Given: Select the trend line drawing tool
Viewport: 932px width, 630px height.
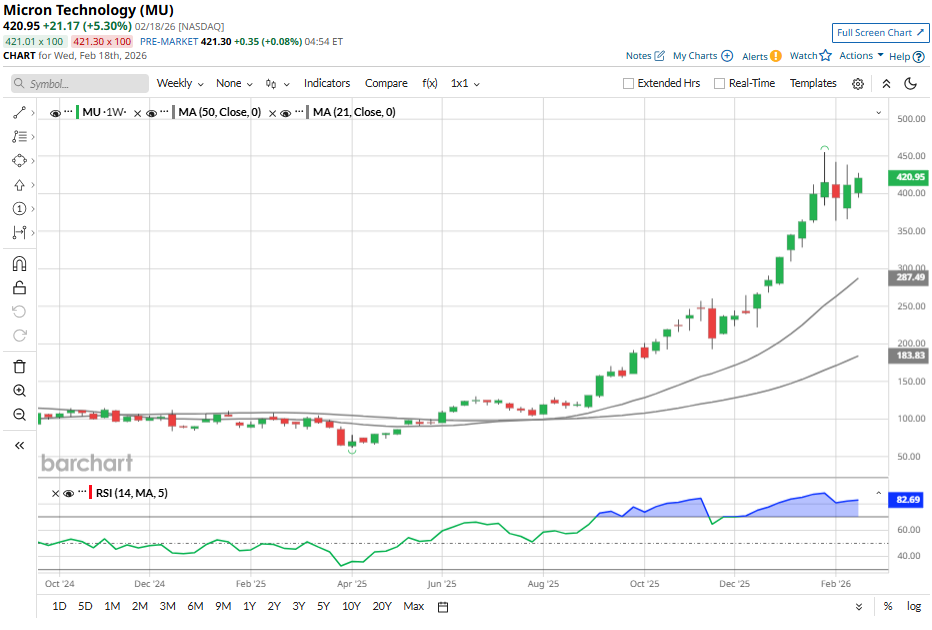Looking at the screenshot, I should pyautogui.click(x=19, y=112).
